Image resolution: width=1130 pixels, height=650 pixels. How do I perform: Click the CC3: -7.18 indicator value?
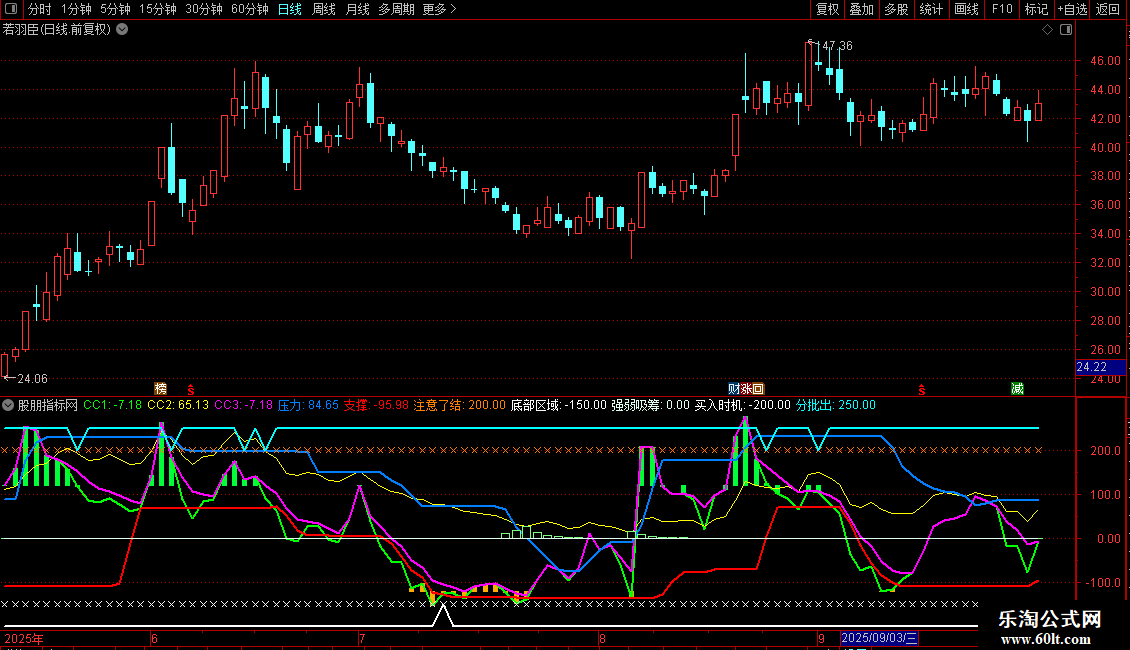(x=244, y=406)
